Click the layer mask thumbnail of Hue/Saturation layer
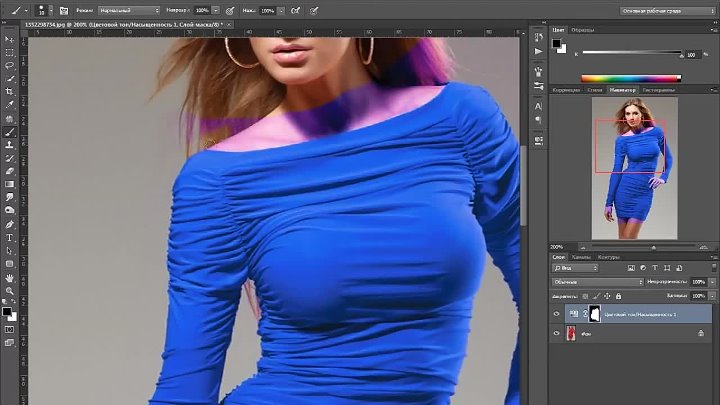 [x=592, y=314]
